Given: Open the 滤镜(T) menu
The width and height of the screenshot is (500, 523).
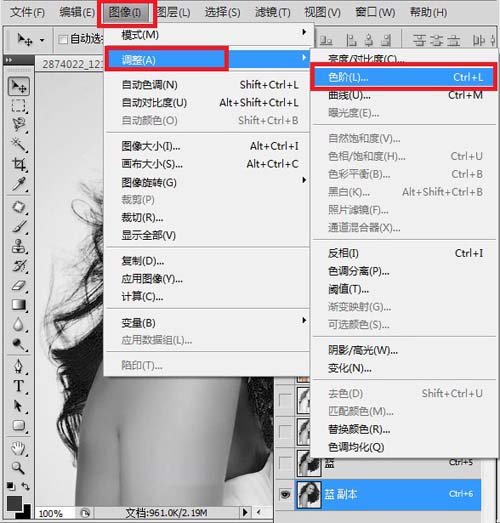Looking at the screenshot, I should pos(273,13).
